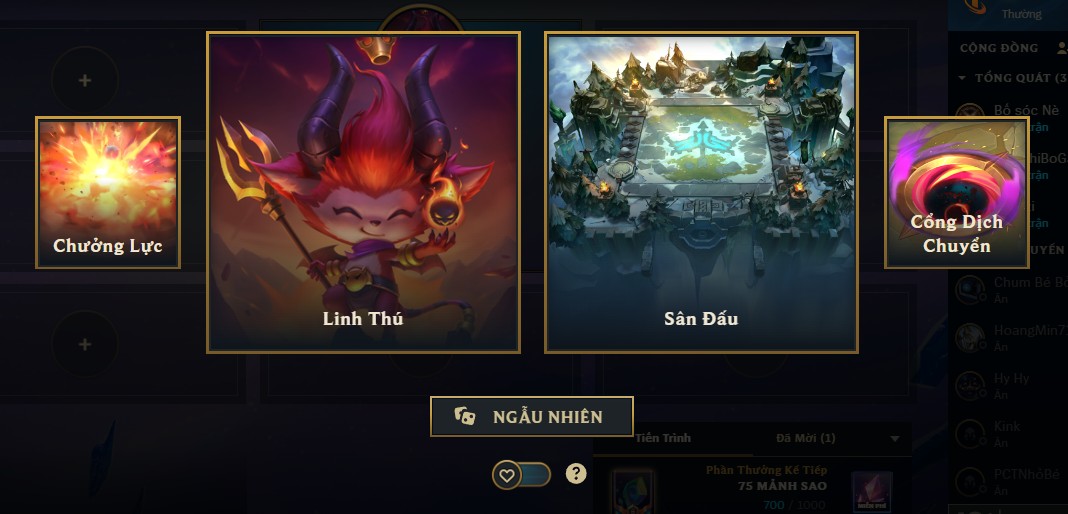The width and height of the screenshot is (1068, 514).
Task: Select the Linh Thú little legend card
Action: (363, 193)
